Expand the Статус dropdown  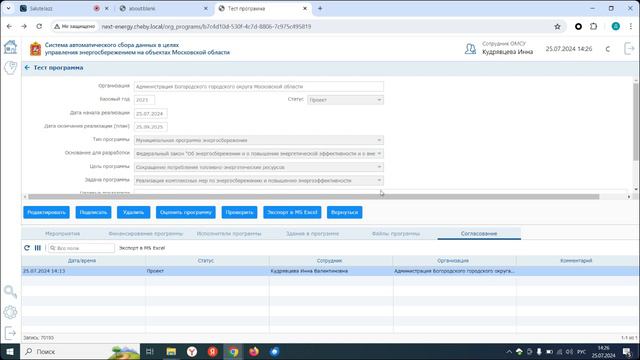pos(379,100)
